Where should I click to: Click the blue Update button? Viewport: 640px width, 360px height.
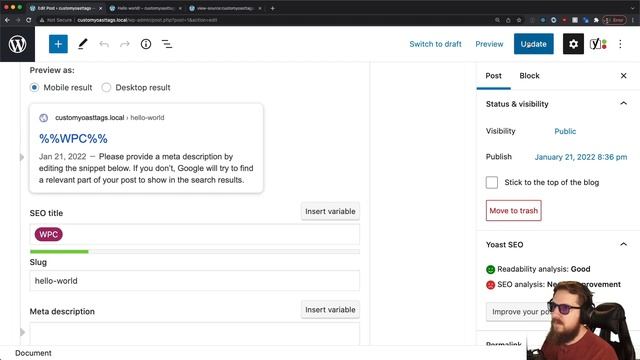(533, 44)
